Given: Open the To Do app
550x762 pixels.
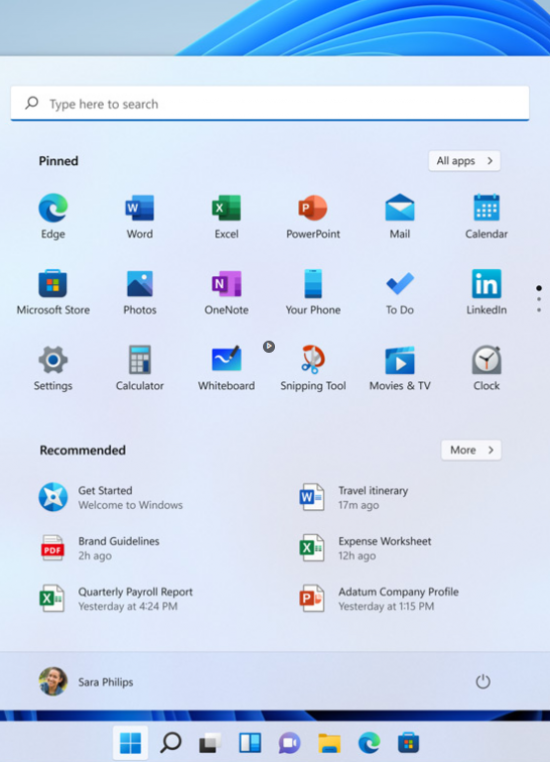Looking at the screenshot, I should coord(400,292).
